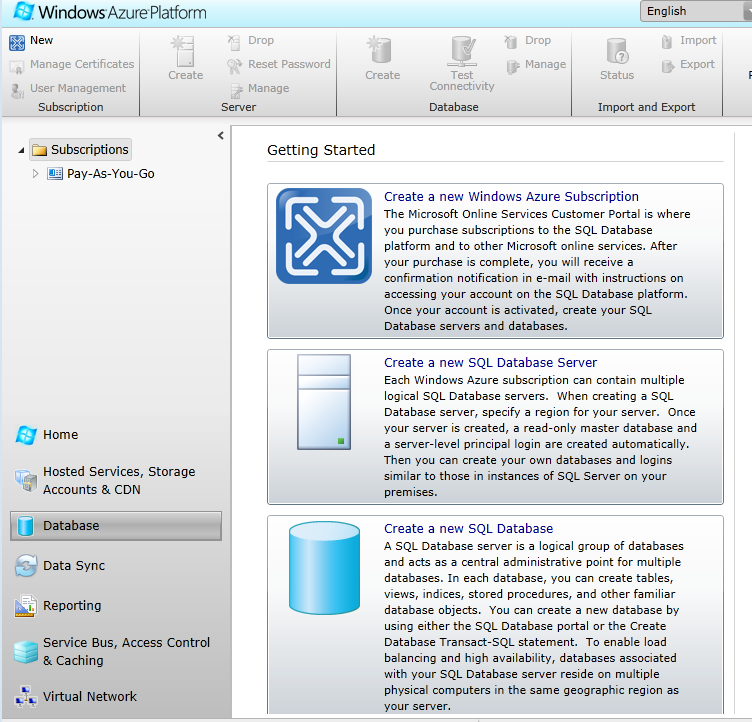Click the User Management icon
Viewport: 752px width, 722px height.
[x=17, y=91]
